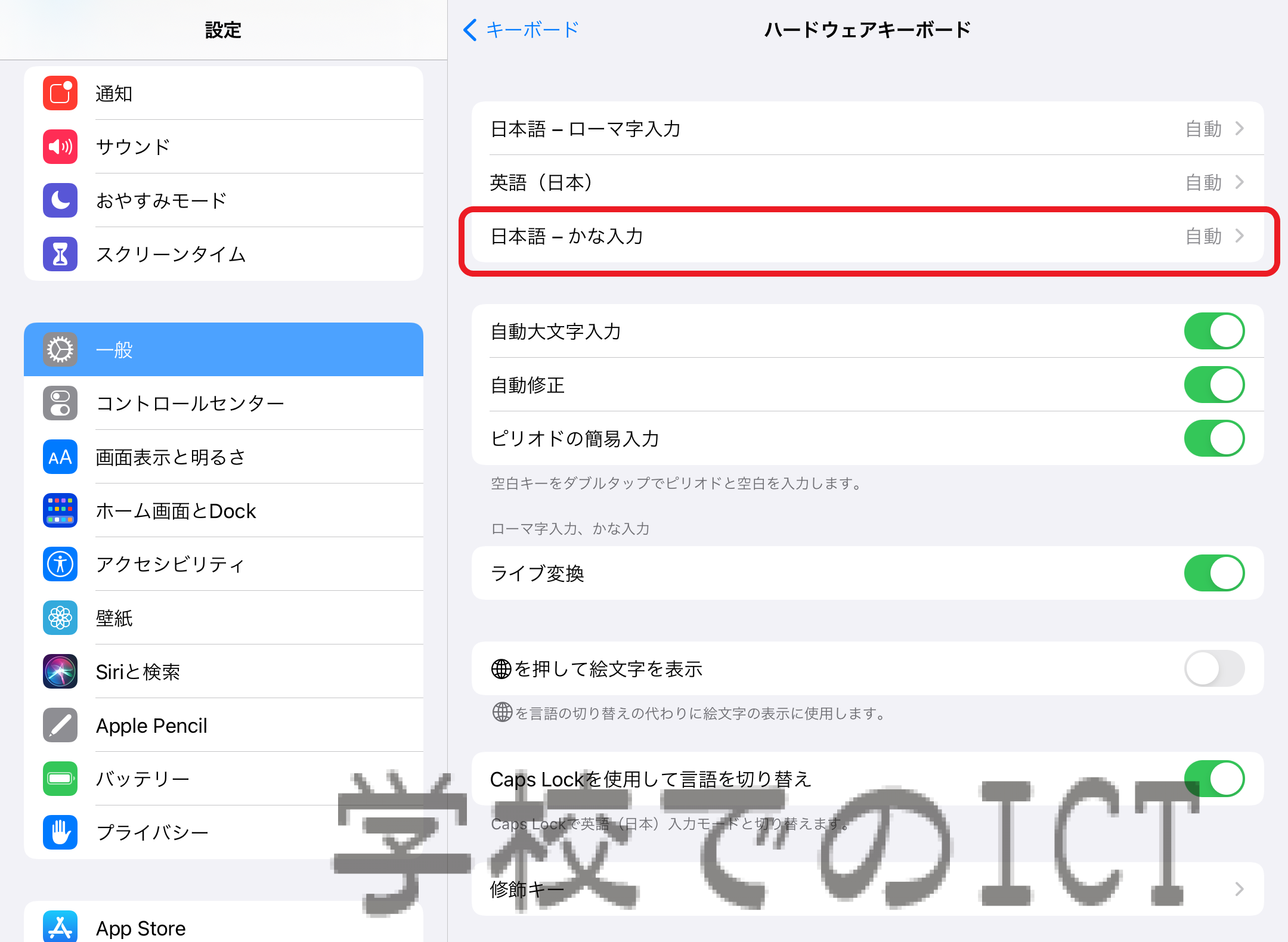The width and height of the screenshot is (1288, 942).
Task: Tap the Wallpaper flower icon
Action: (x=60, y=618)
